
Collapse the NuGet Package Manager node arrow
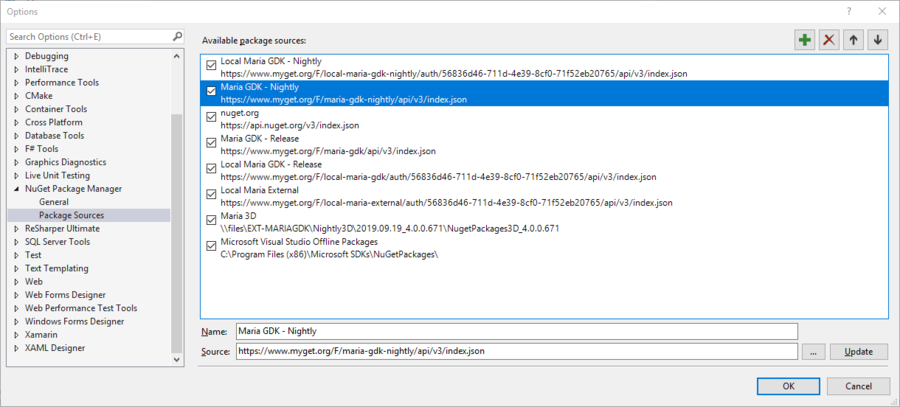click(x=16, y=189)
